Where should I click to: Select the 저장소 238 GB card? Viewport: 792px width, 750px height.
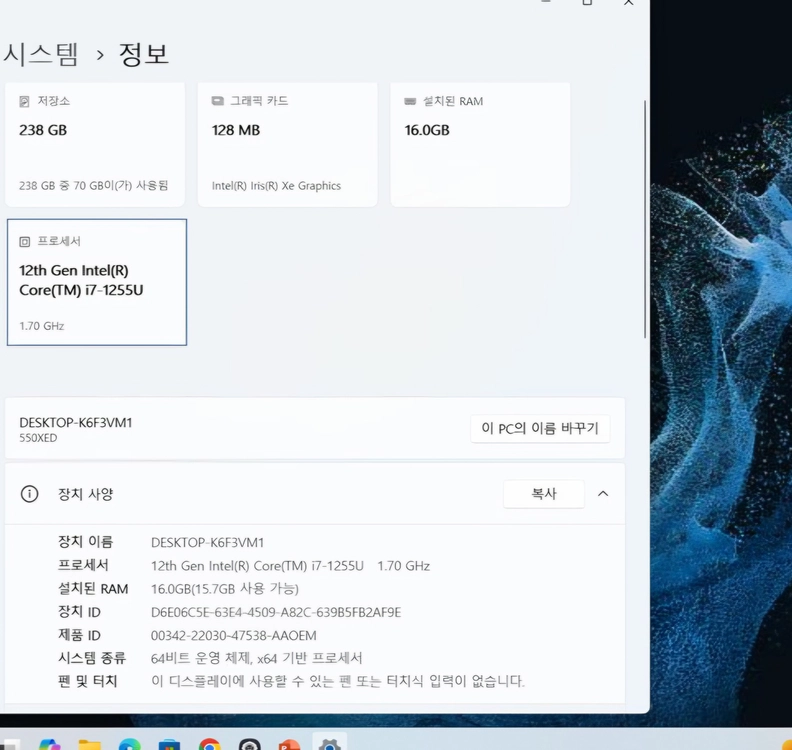click(x=95, y=144)
